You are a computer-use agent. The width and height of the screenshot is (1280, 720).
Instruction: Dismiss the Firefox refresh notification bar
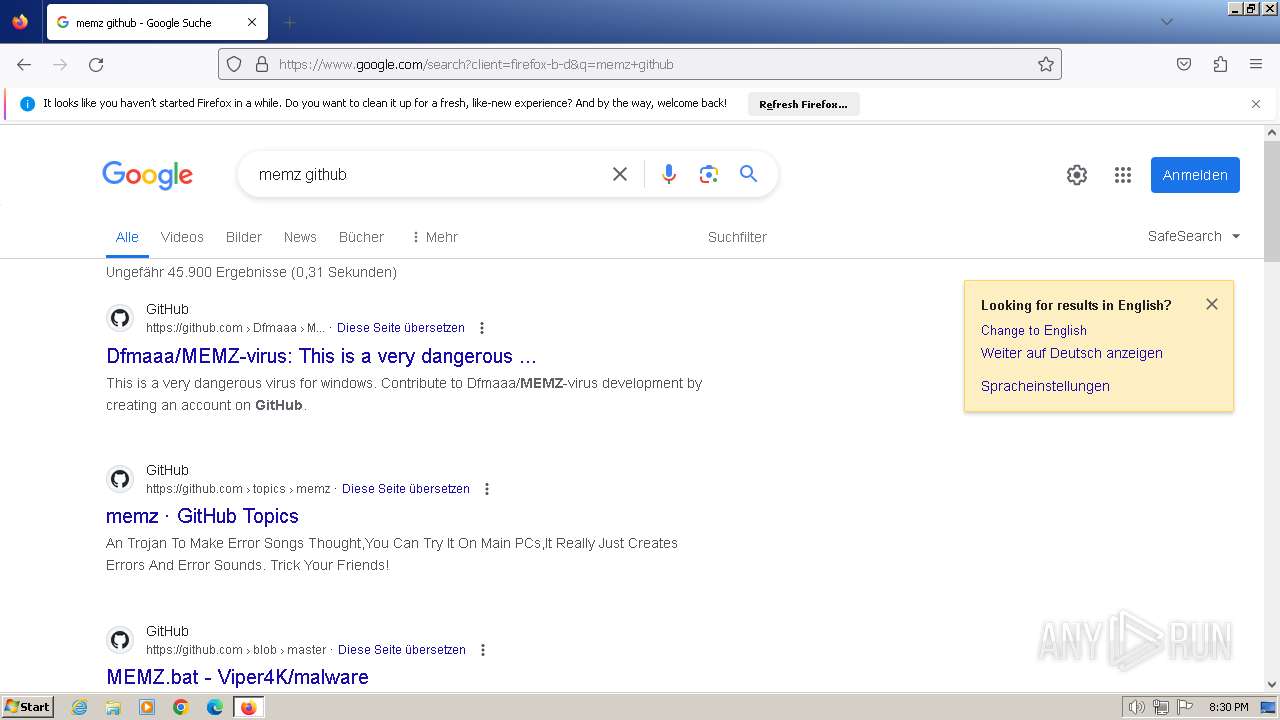(x=1256, y=104)
